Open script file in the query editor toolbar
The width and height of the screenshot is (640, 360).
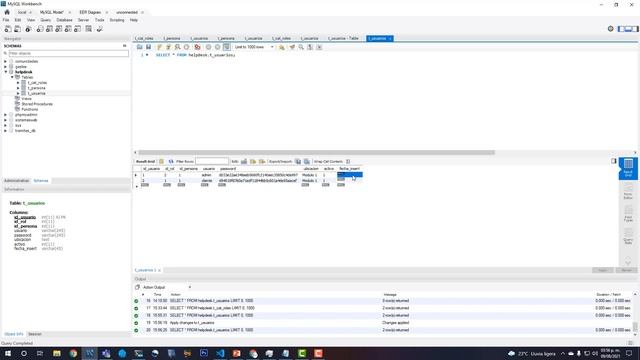(x=140, y=47)
